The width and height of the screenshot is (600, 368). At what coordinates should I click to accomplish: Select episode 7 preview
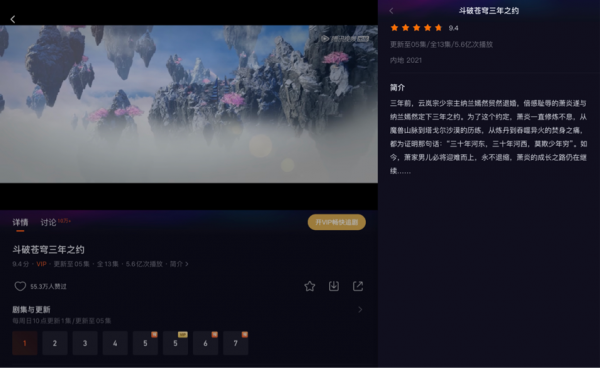pos(236,343)
